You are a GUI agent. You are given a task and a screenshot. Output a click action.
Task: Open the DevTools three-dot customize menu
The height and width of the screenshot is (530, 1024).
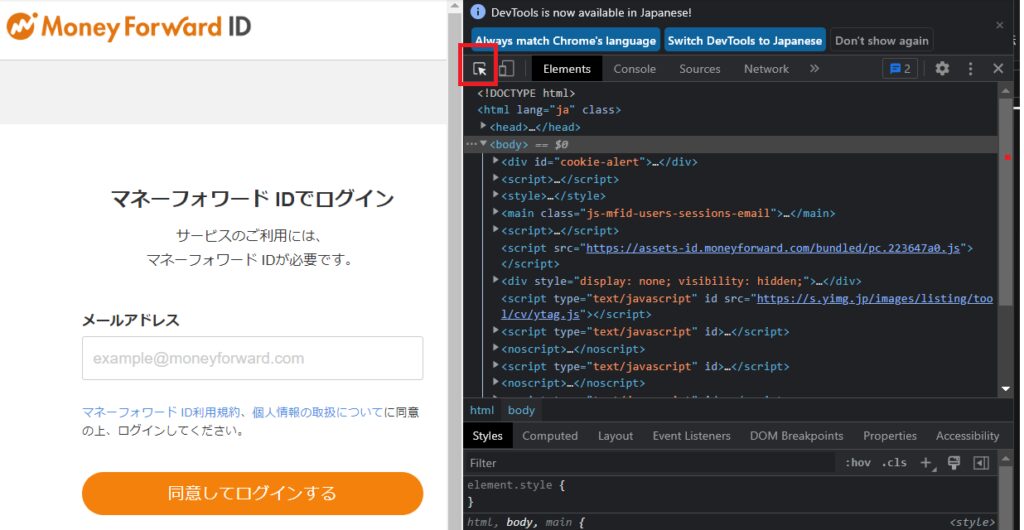[x=970, y=69]
